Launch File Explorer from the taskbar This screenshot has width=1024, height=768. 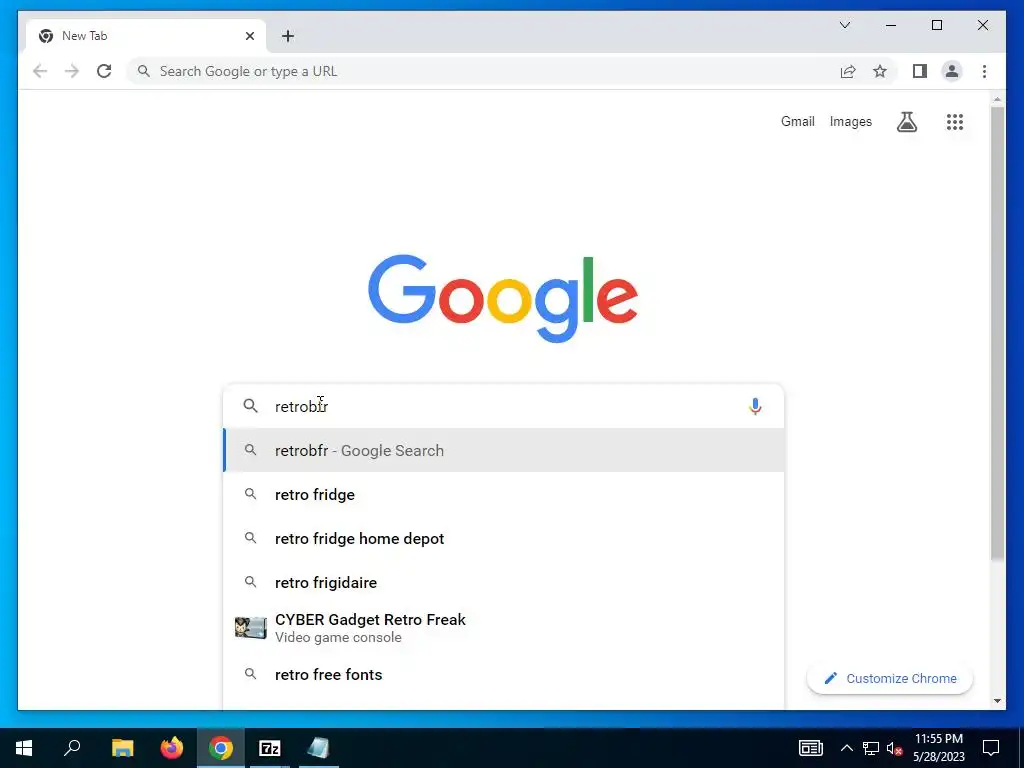point(122,748)
